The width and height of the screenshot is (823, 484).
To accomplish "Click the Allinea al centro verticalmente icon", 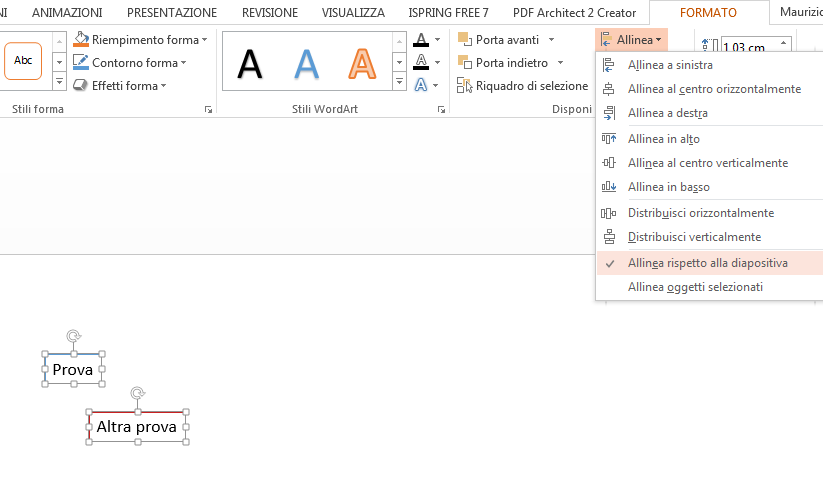I will 608,163.
